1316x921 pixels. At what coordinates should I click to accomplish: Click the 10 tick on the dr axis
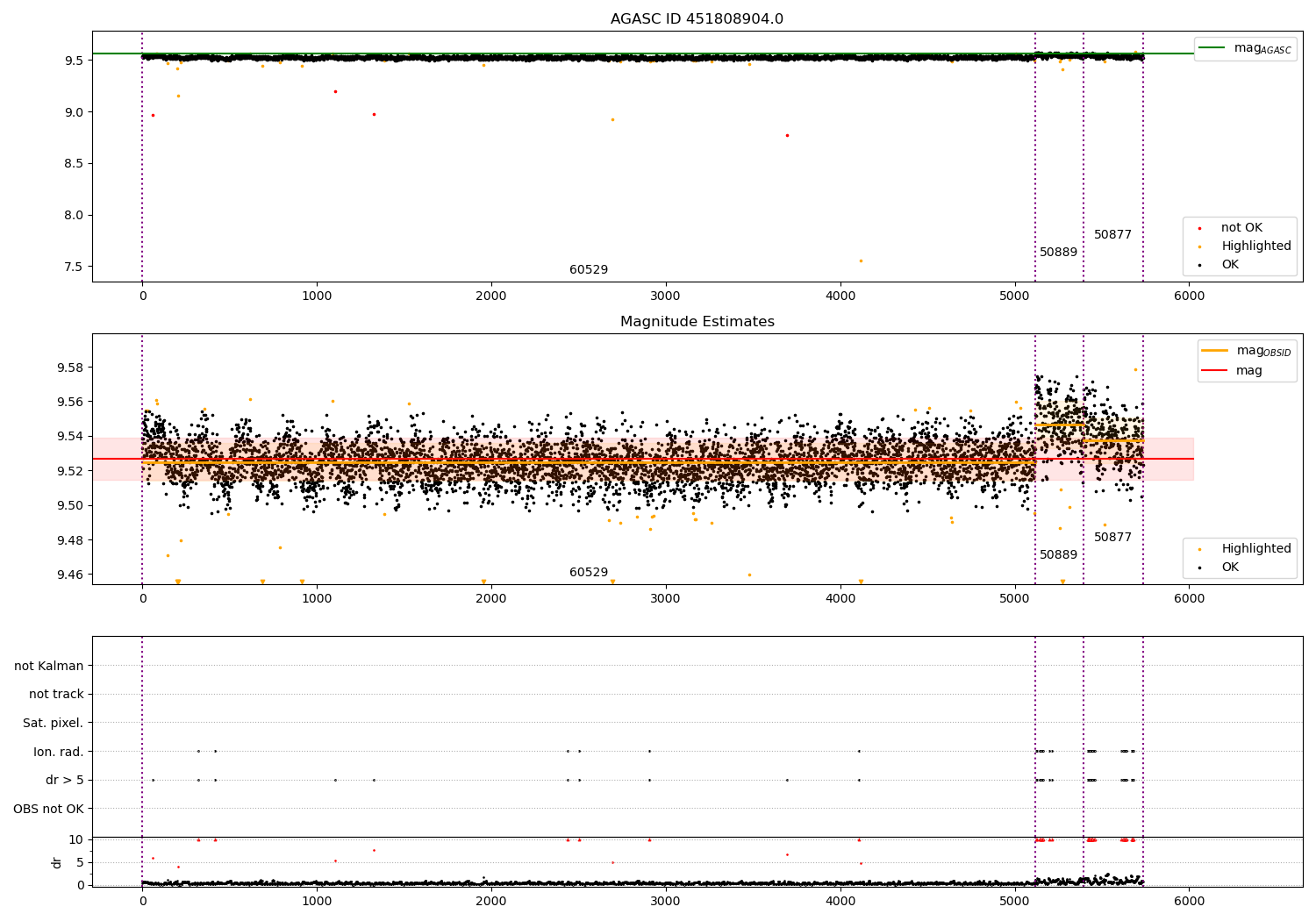76,839
